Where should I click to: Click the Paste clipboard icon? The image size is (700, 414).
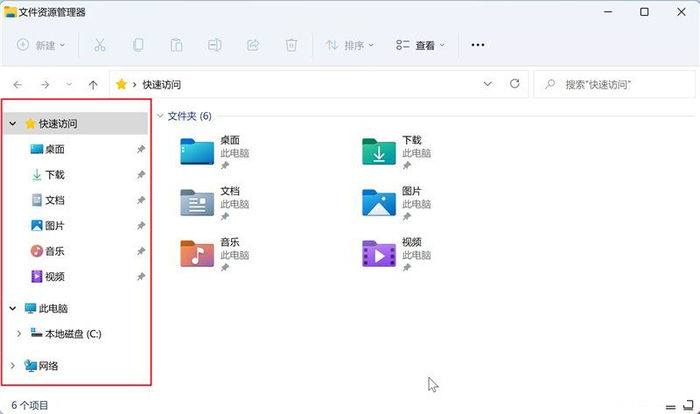coord(176,45)
